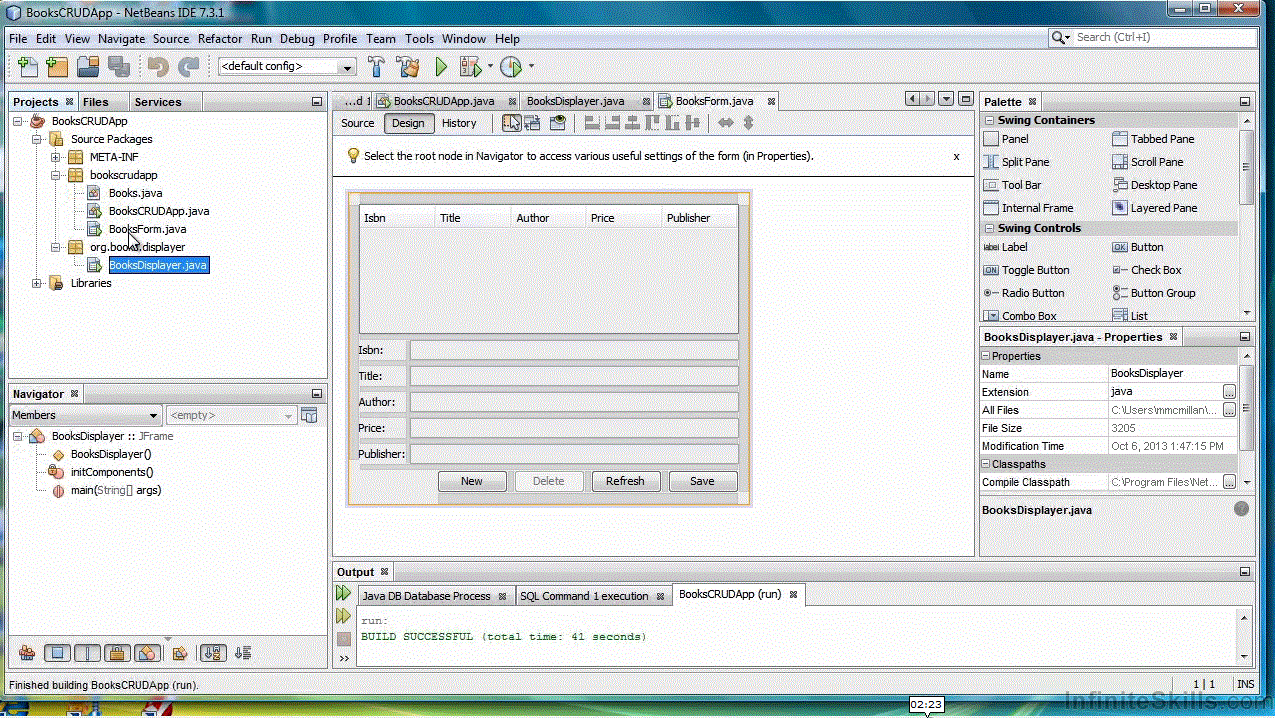Image resolution: width=1275 pixels, height=718 pixels.
Task: Click the New File toolbar icon
Action: tap(28, 67)
